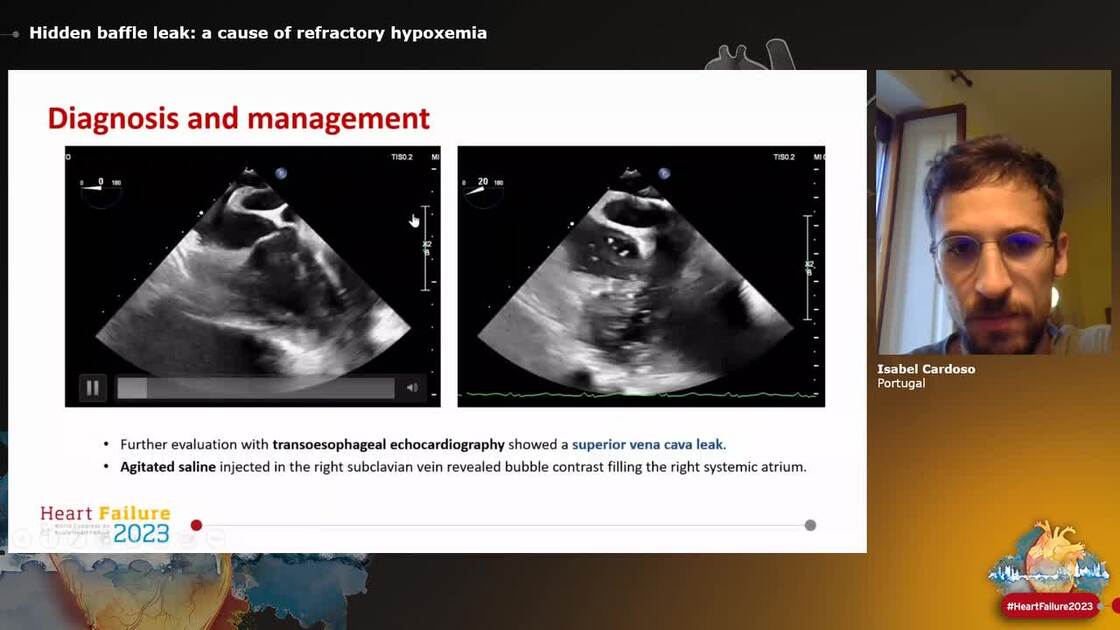Toggle the TIS0.2 indicator on the right echo
The image size is (1120, 630).
785,156
